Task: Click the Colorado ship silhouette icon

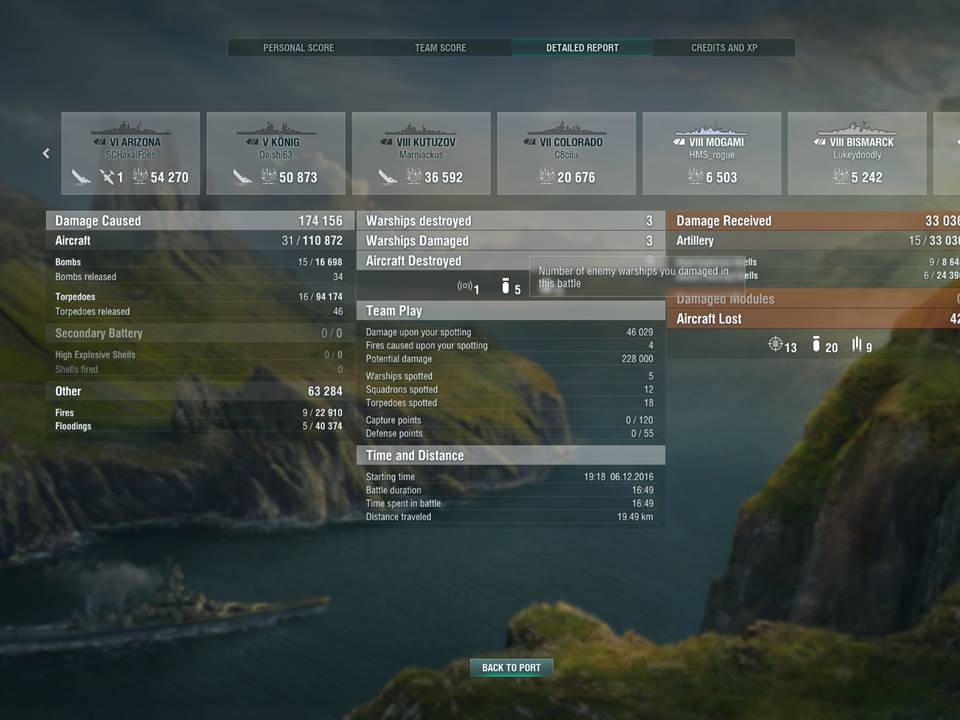Action: click(566, 128)
